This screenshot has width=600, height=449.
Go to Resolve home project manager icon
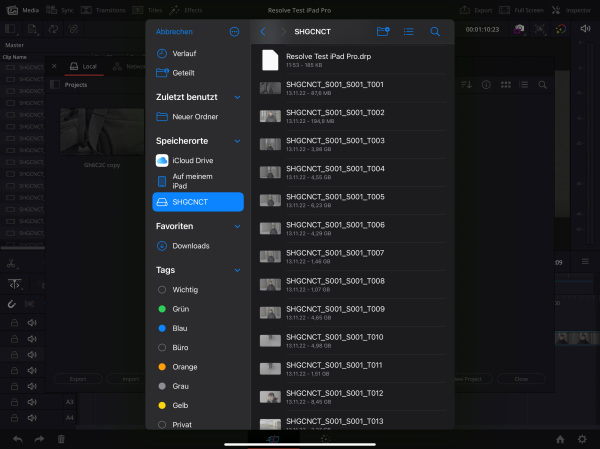click(x=560, y=439)
